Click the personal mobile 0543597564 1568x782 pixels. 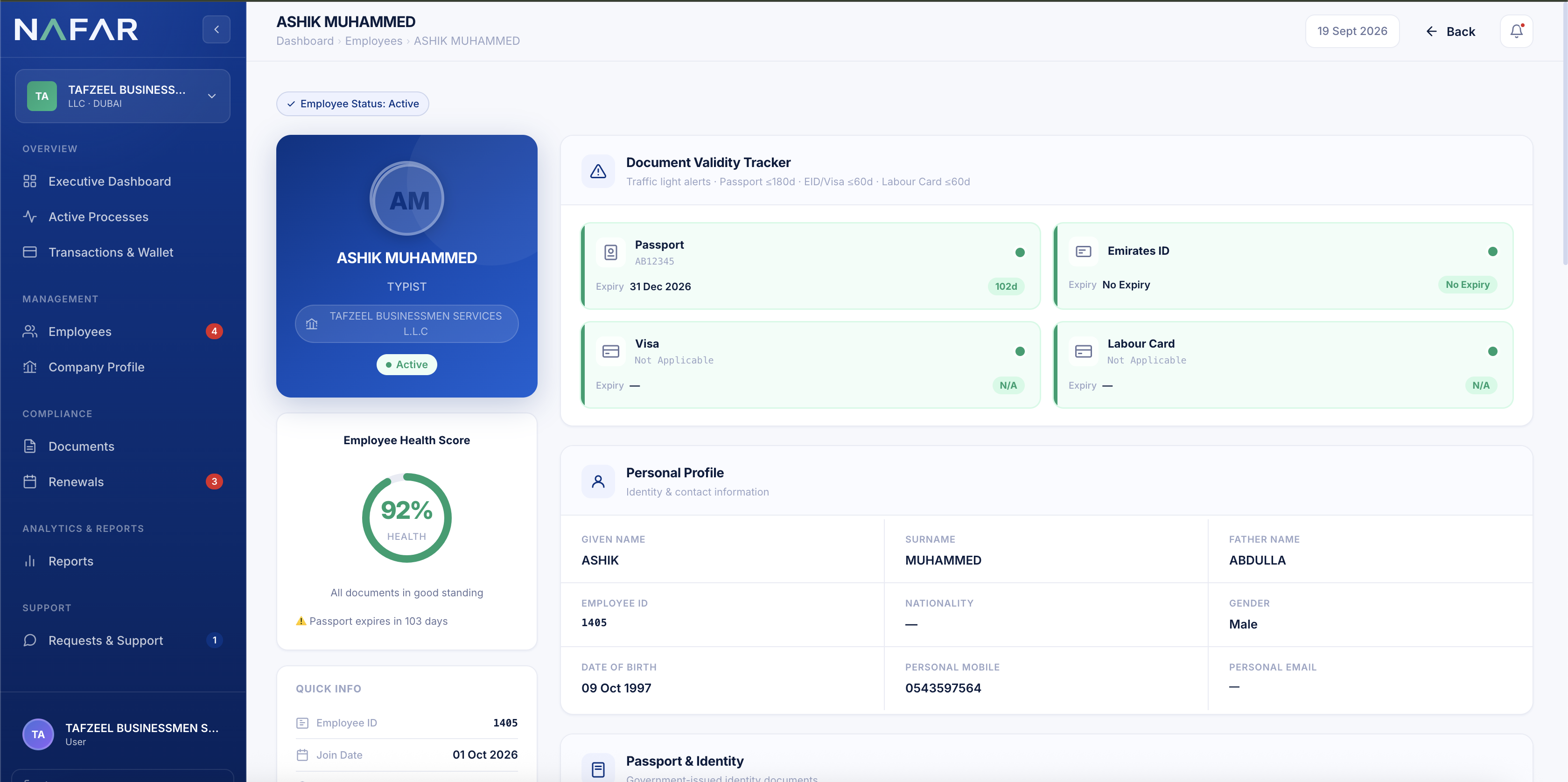(943, 688)
